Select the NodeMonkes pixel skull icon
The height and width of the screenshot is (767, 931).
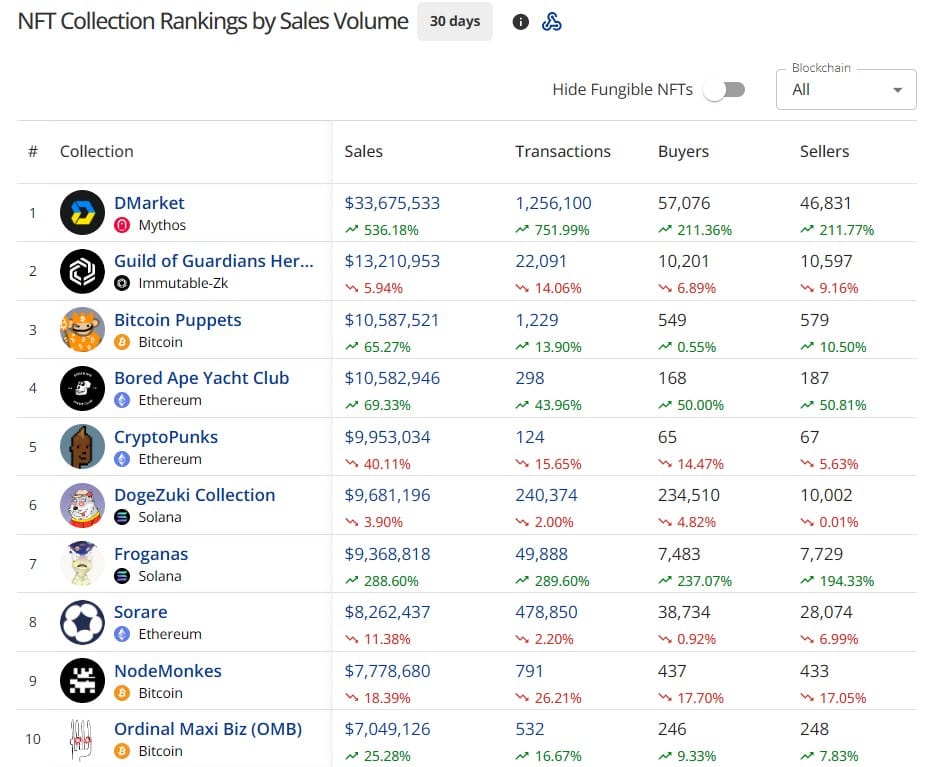(x=82, y=680)
